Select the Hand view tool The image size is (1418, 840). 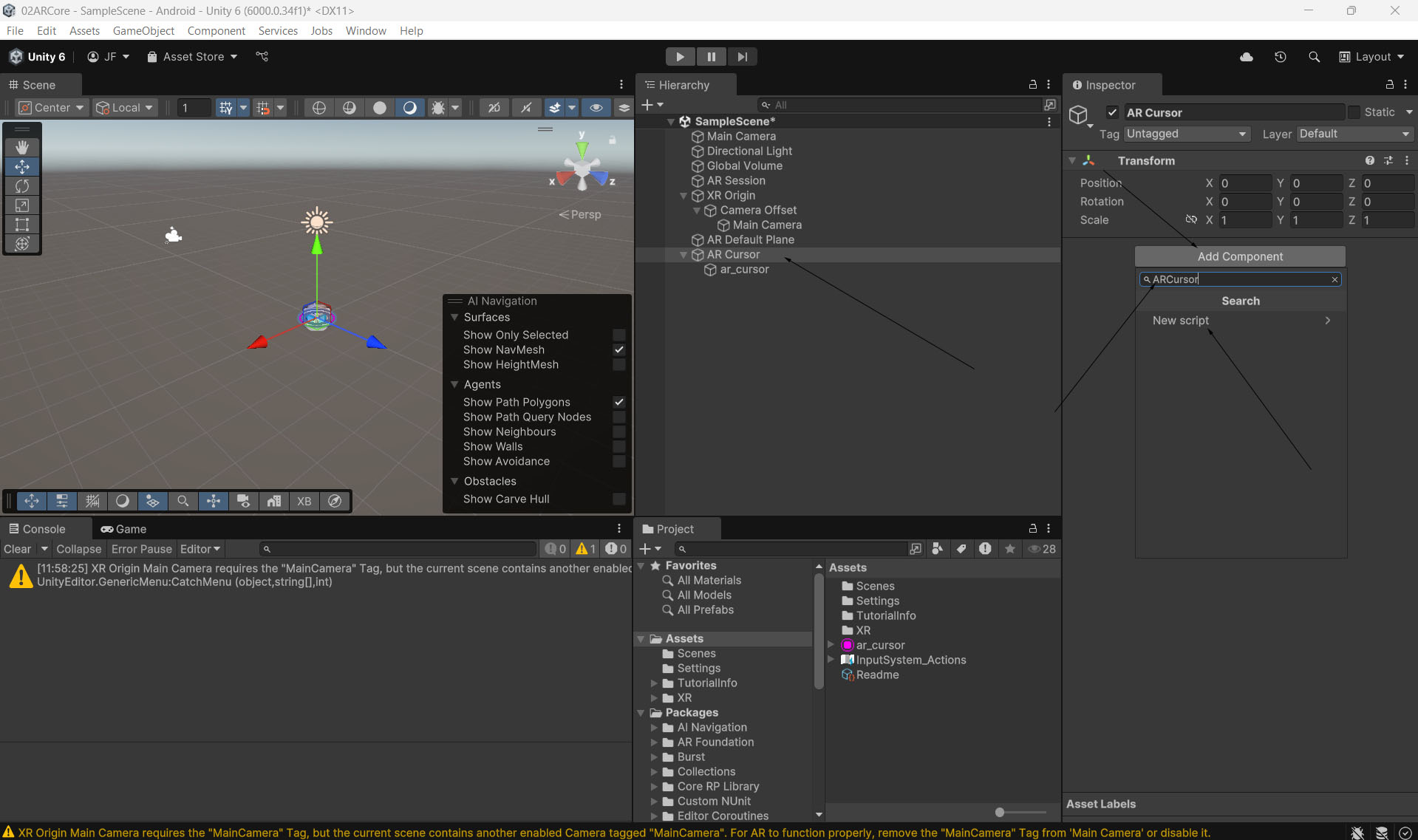pyautogui.click(x=22, y=147)
